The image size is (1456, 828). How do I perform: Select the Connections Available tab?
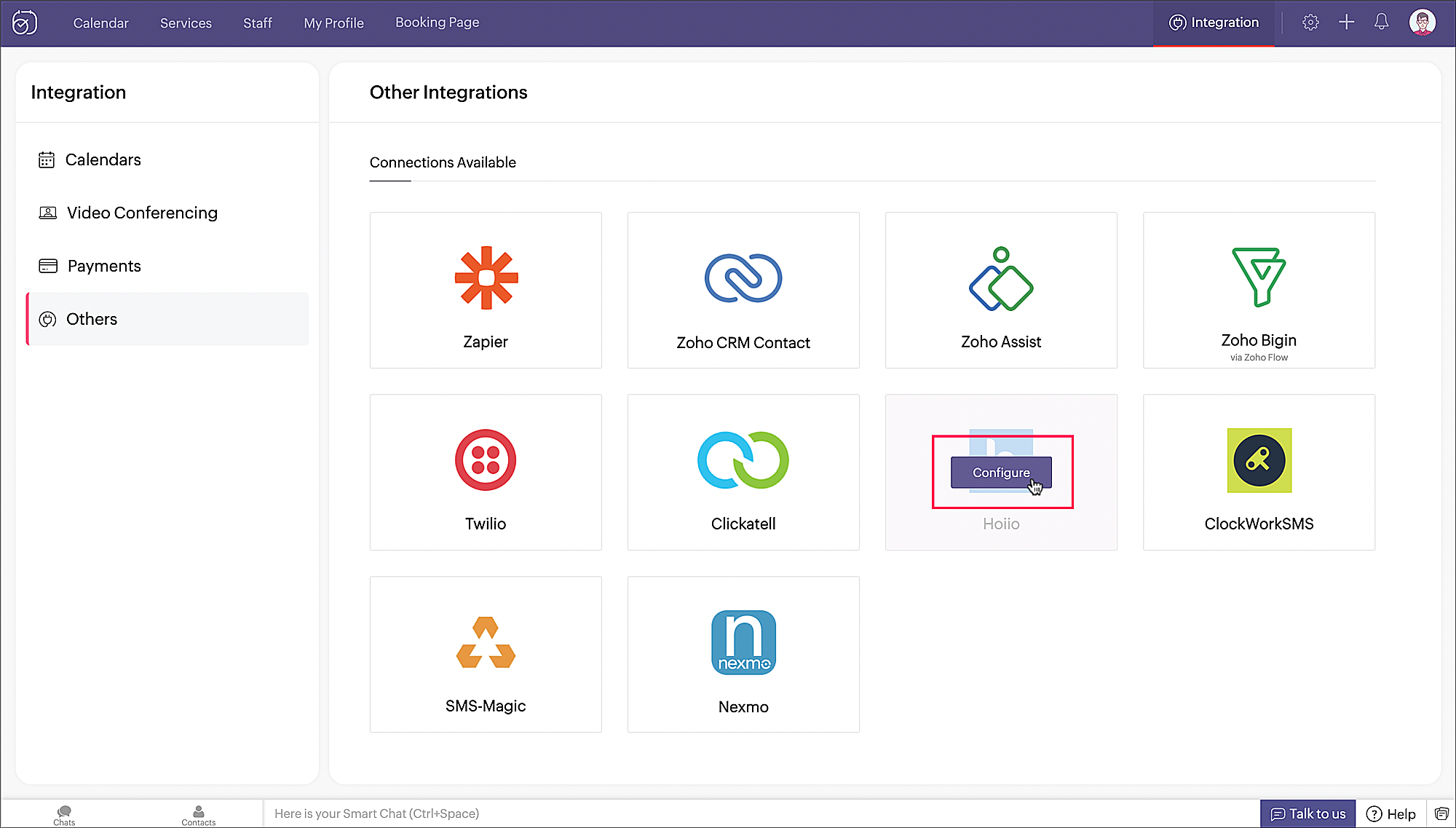point(443,162)
